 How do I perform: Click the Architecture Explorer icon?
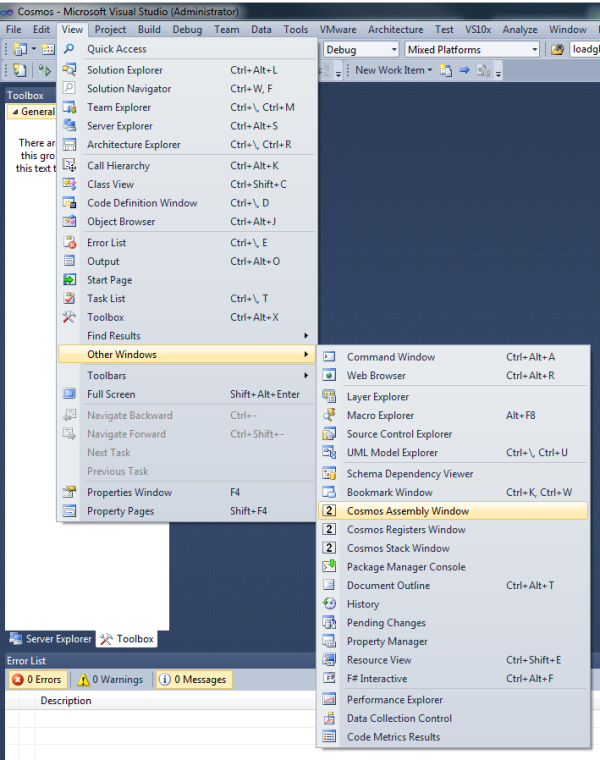click(69, 144)
